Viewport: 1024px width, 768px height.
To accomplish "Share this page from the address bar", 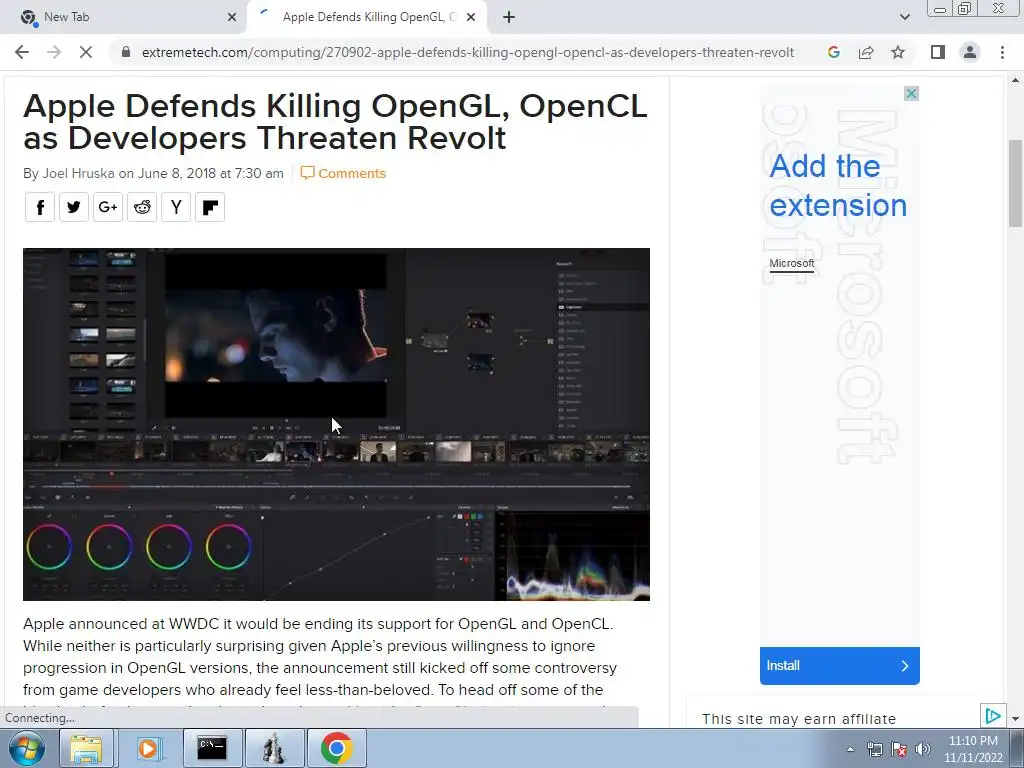I will coord(866,52).
